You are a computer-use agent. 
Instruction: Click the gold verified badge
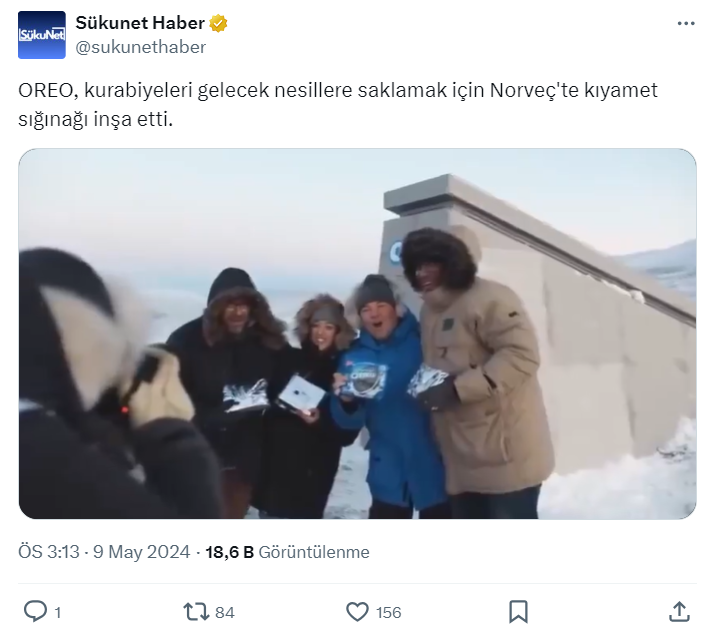218,23
